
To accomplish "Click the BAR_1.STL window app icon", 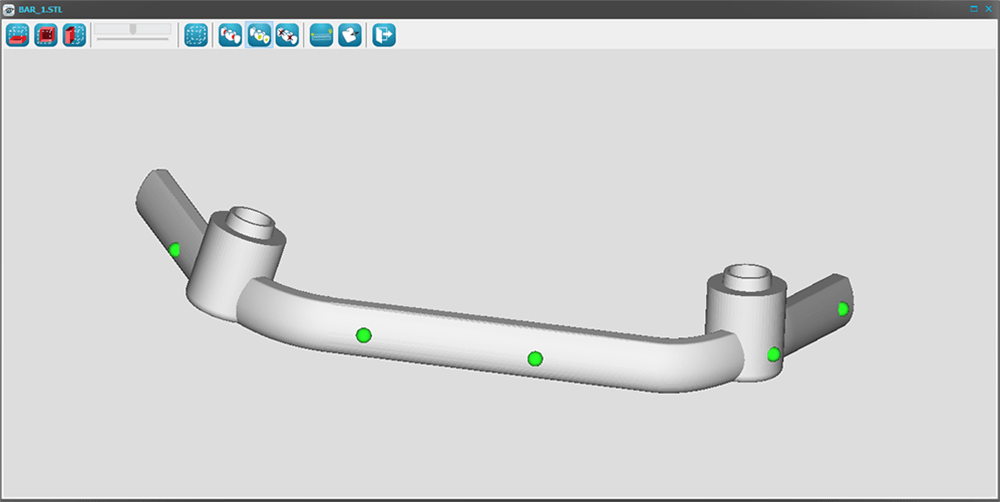I will click(x=9, y=9).
